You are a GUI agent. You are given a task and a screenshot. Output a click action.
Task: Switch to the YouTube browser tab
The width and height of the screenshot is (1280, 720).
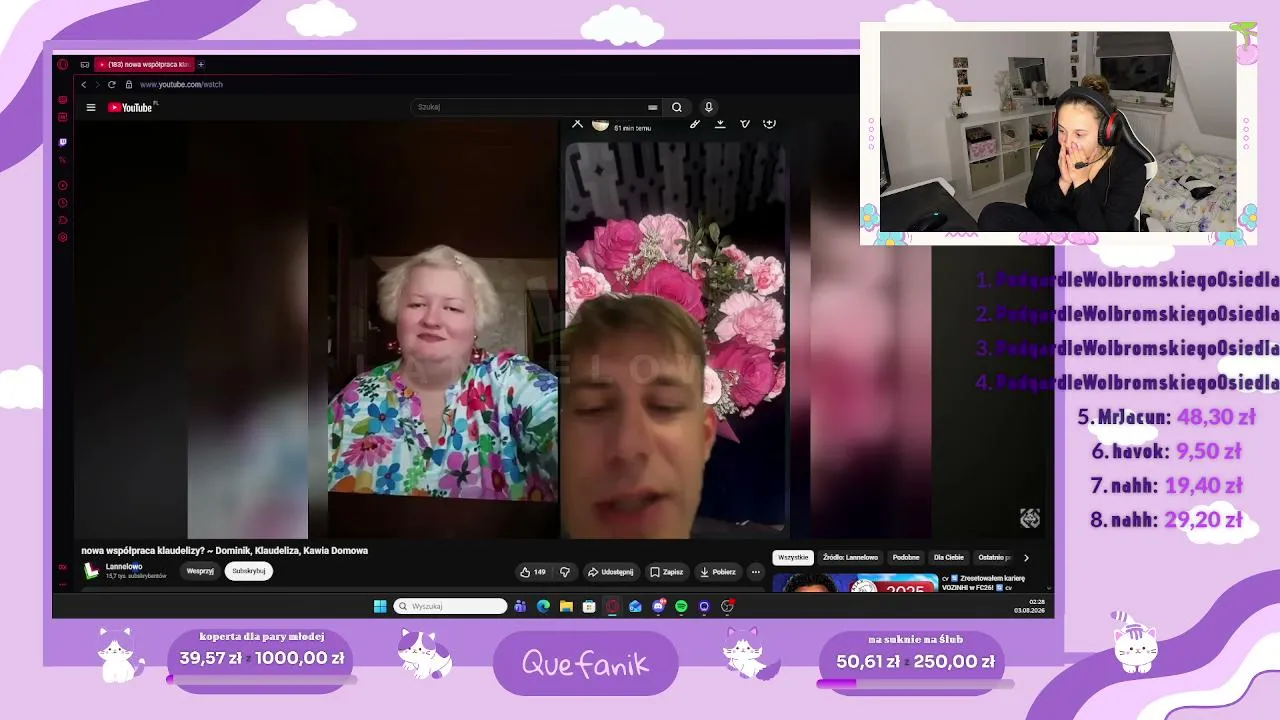point(146,64)
